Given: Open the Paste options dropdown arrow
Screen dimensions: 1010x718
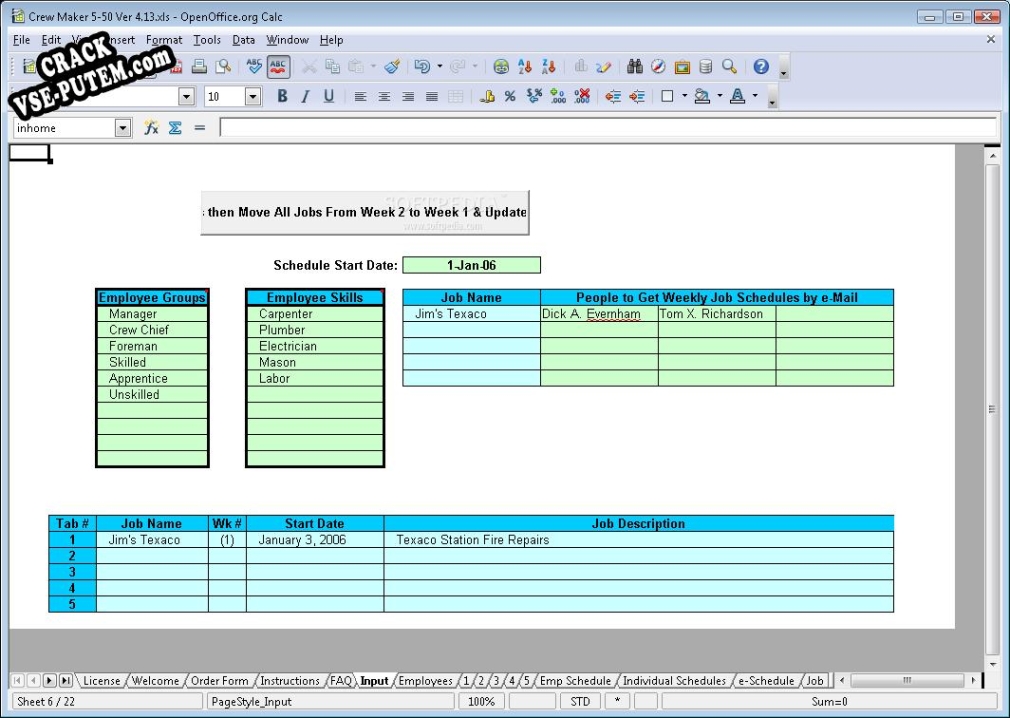Looking at the screenshot, I should (x=372, y=66).
